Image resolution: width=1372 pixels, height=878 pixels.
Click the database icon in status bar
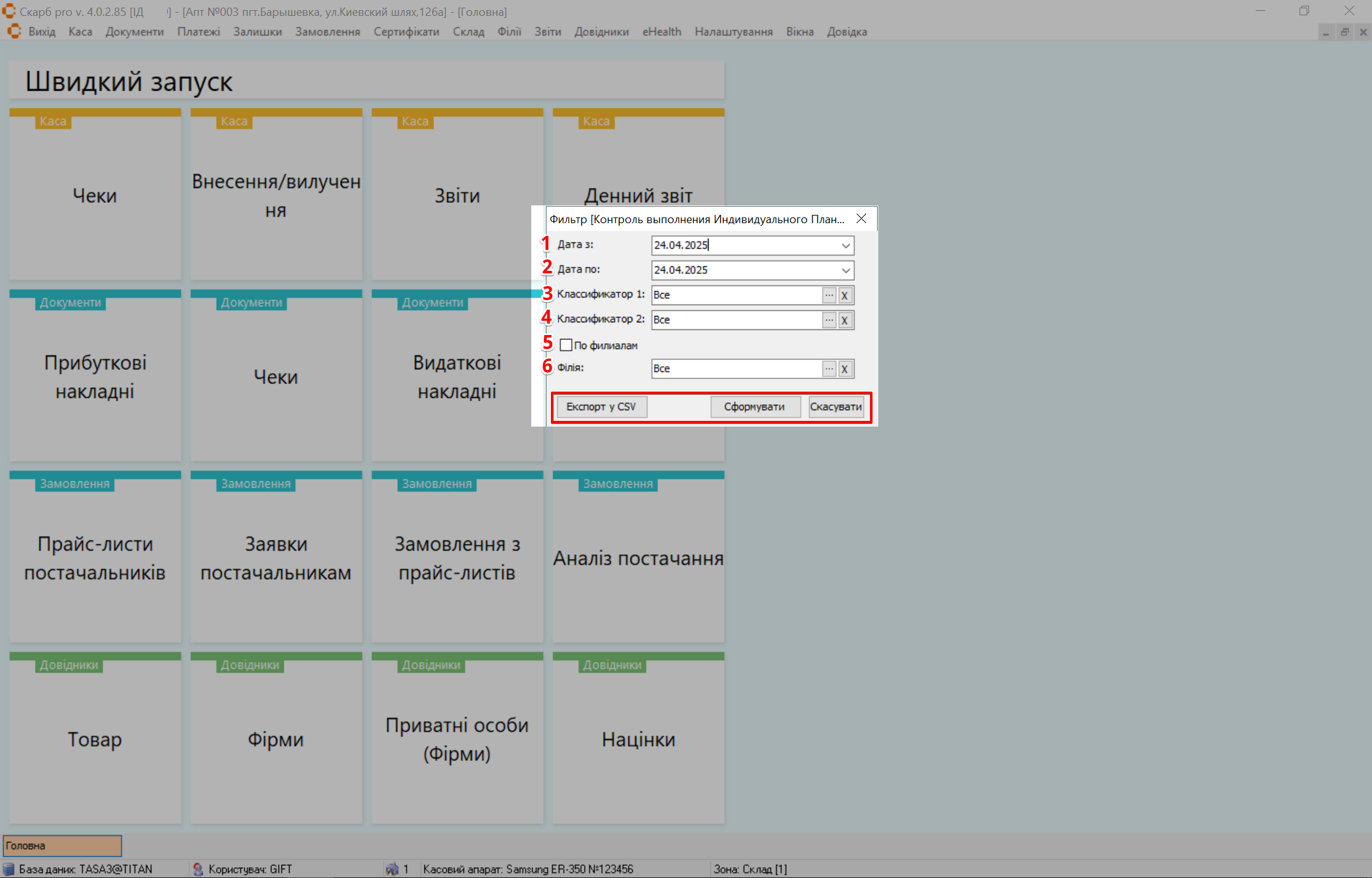pyautogui.click(x=9, y=869)
